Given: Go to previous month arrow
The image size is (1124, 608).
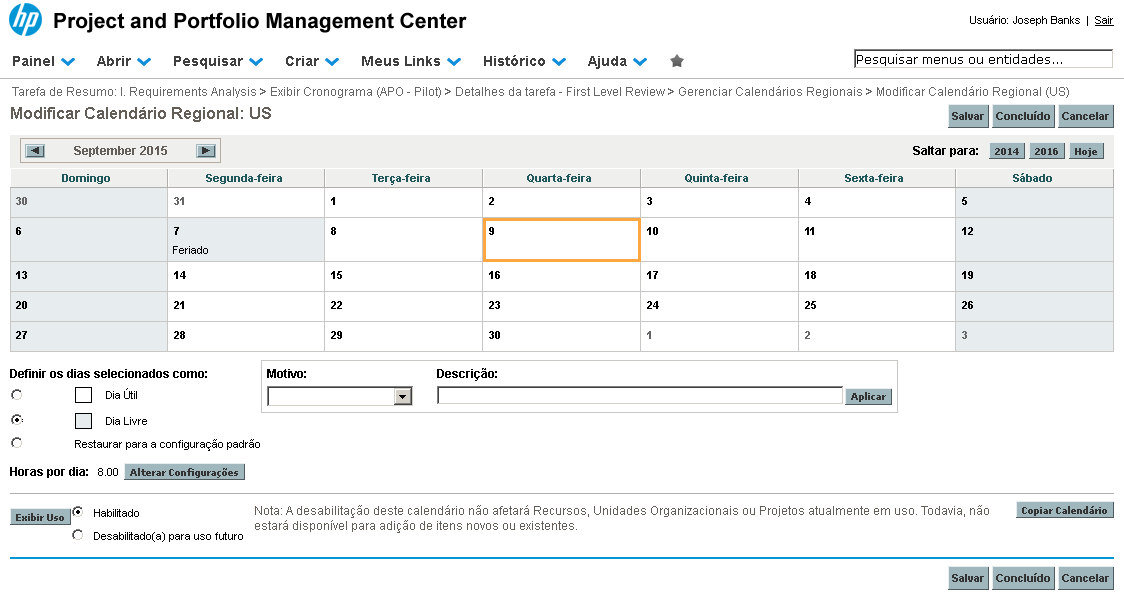Looking at the screenshot, I should (x=35, y=151).
